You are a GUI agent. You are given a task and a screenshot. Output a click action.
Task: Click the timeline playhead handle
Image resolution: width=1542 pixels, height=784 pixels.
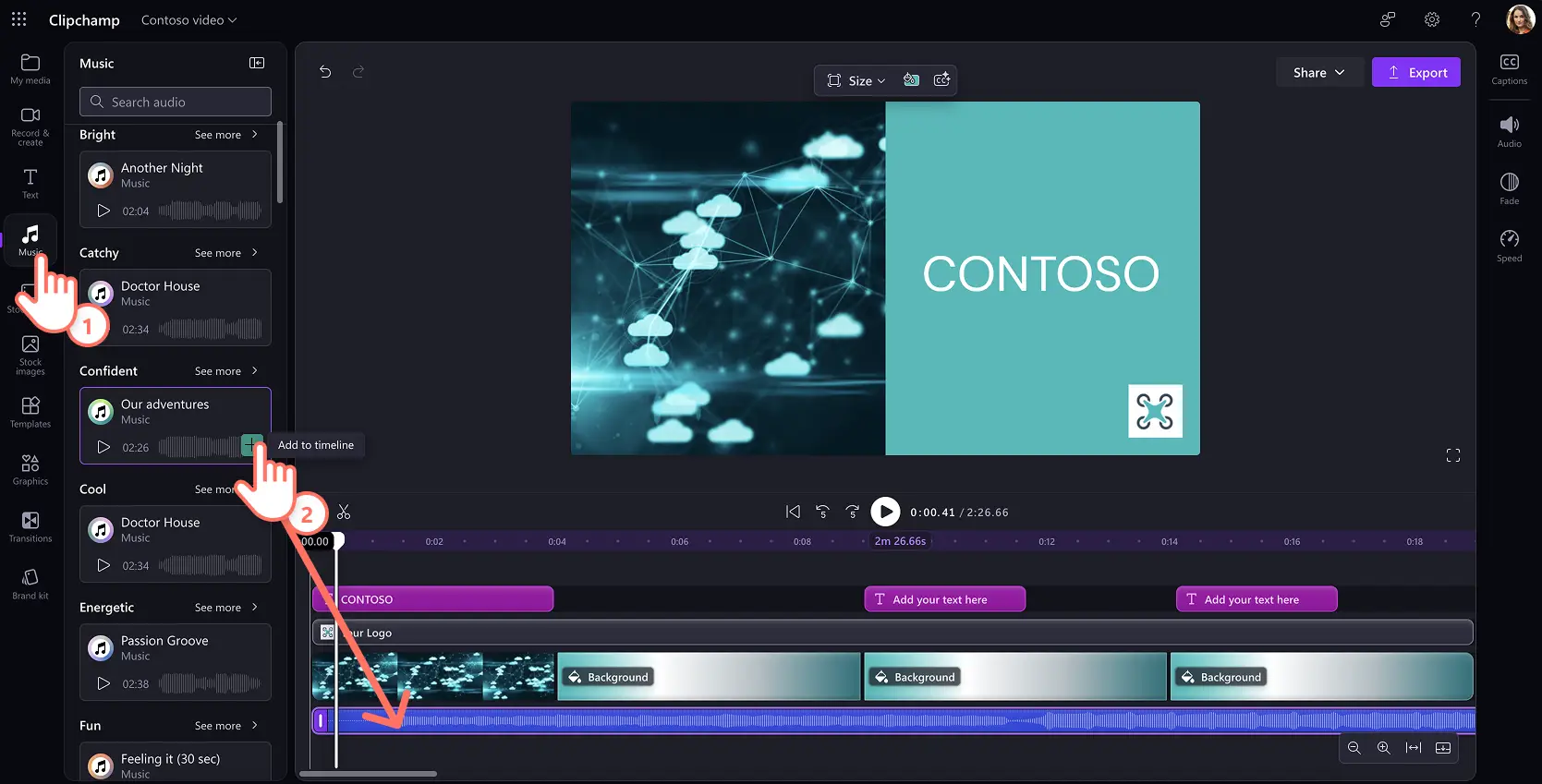[x=338, y=541]
